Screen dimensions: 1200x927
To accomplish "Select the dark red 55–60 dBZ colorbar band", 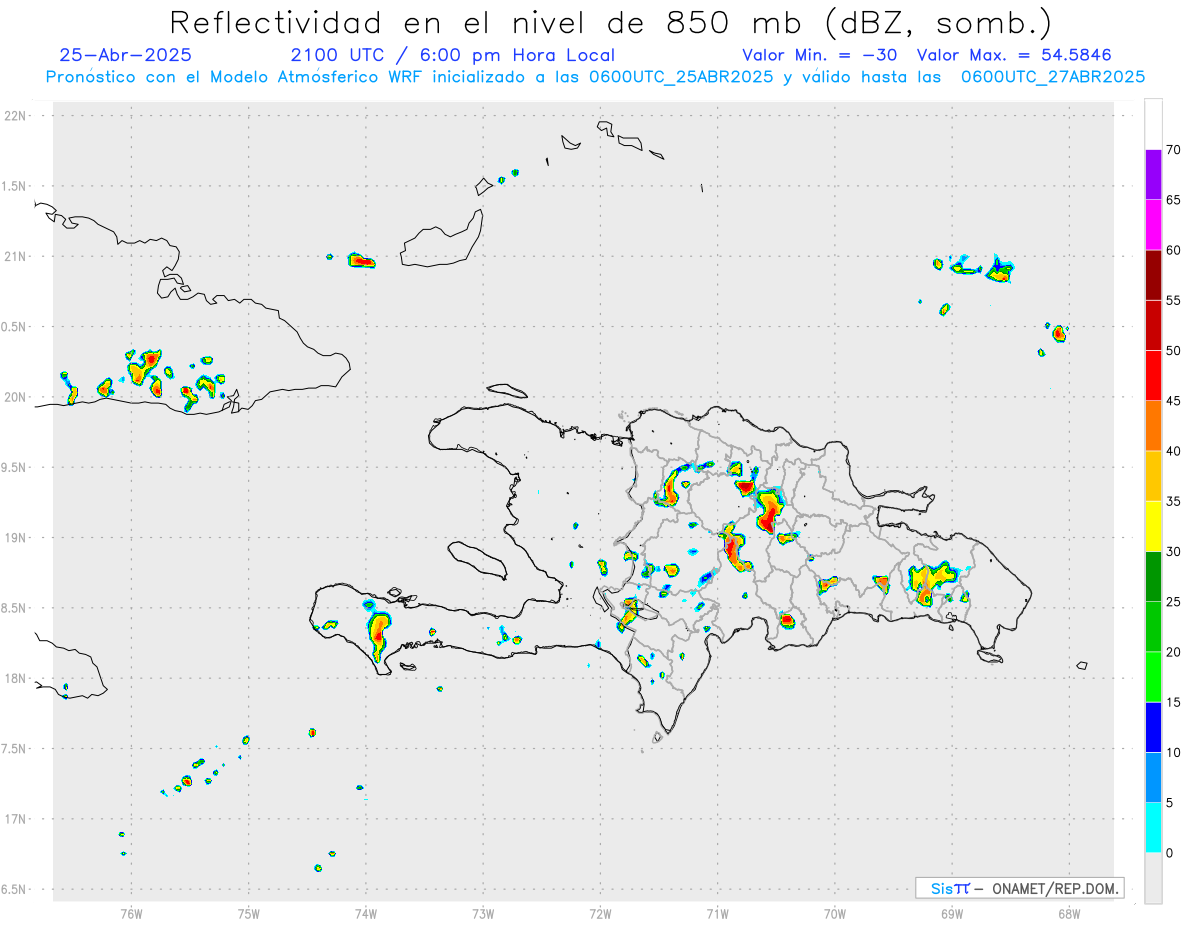I will pyautogui.click(x=1153, y=275).
